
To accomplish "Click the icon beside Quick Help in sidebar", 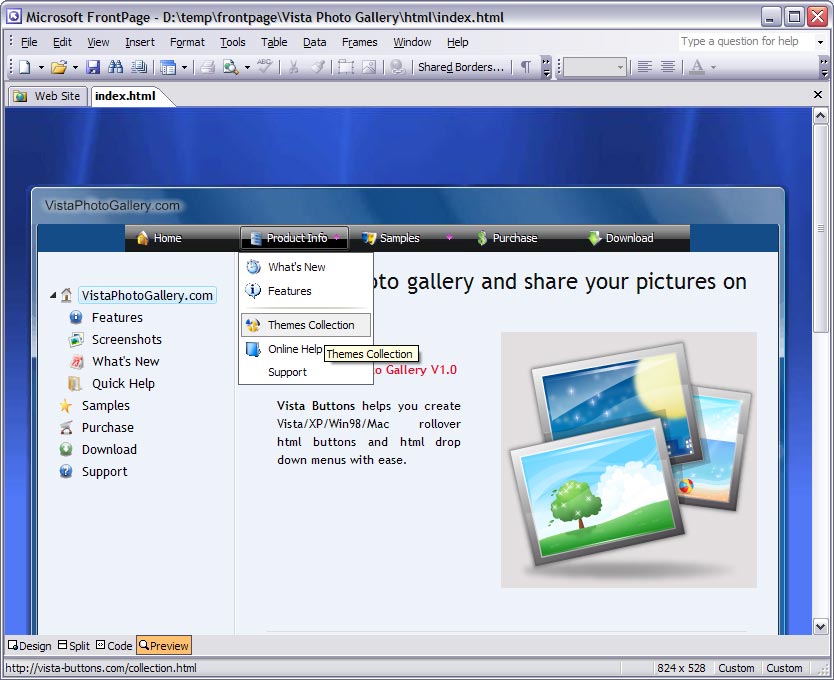I will [x=76, y=384].
